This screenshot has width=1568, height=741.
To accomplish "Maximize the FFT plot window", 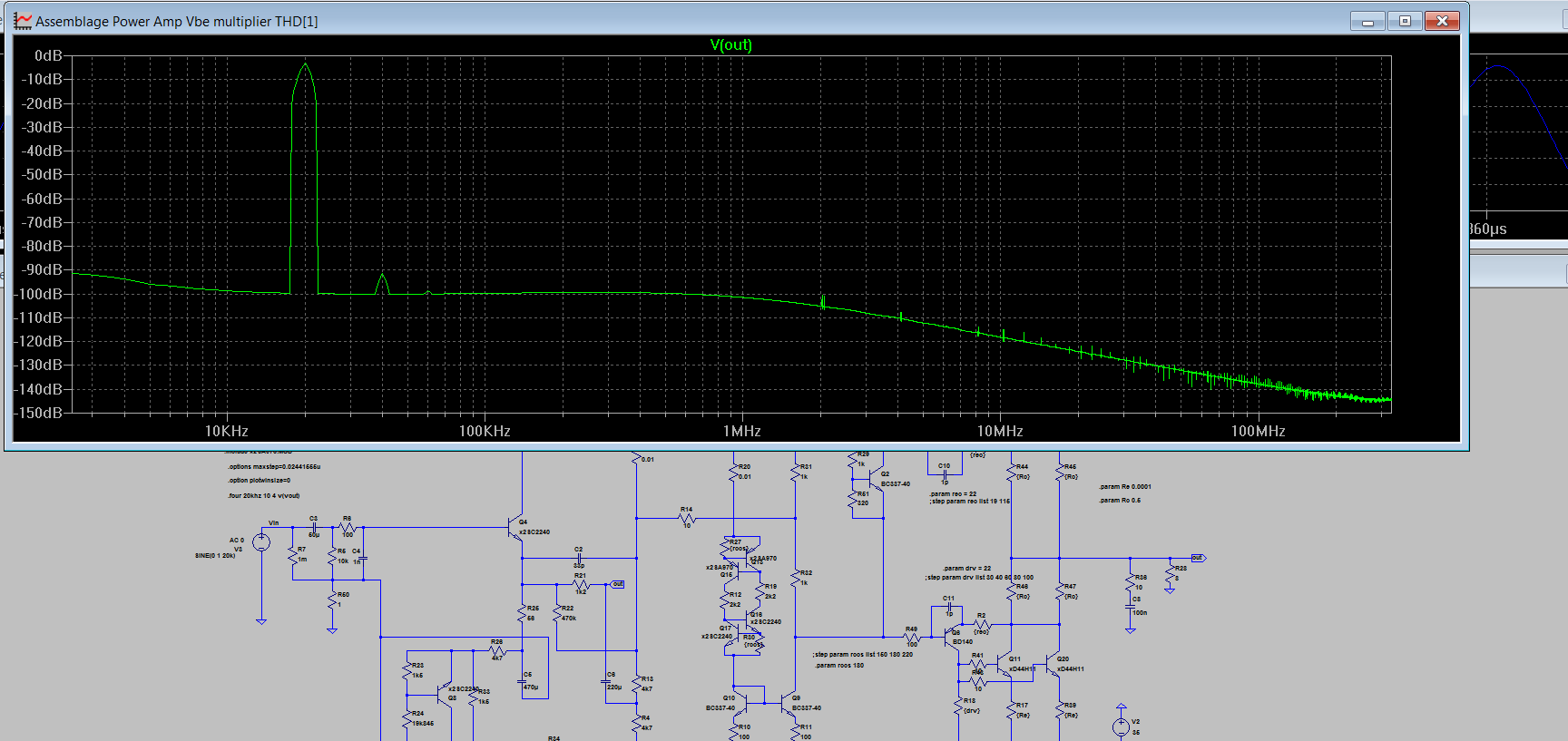I will pos(1405,21).
